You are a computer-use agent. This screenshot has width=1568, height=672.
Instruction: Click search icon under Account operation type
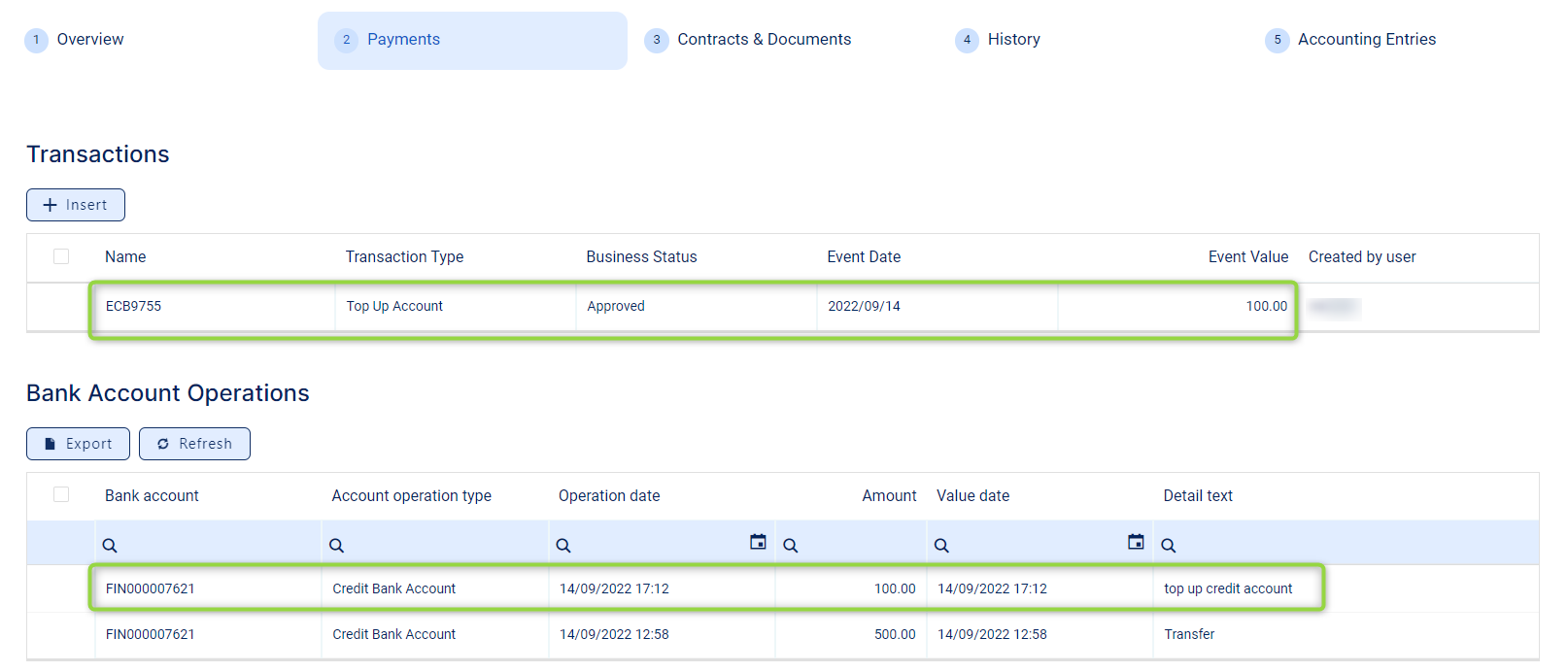click(336, 546)
